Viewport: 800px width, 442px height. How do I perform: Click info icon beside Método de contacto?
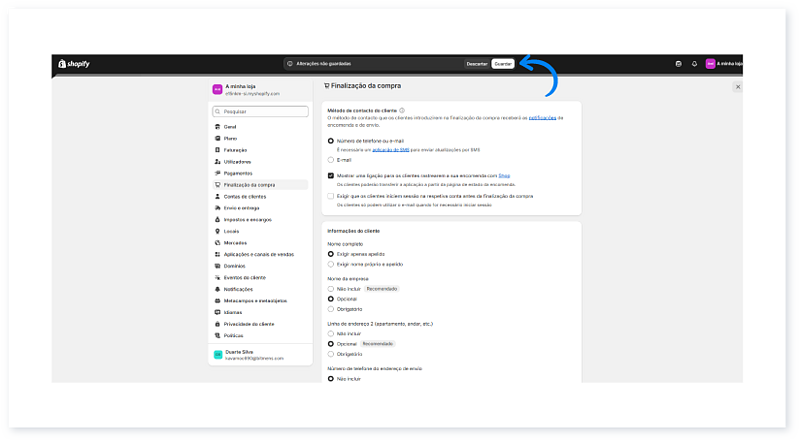(400, 109)
